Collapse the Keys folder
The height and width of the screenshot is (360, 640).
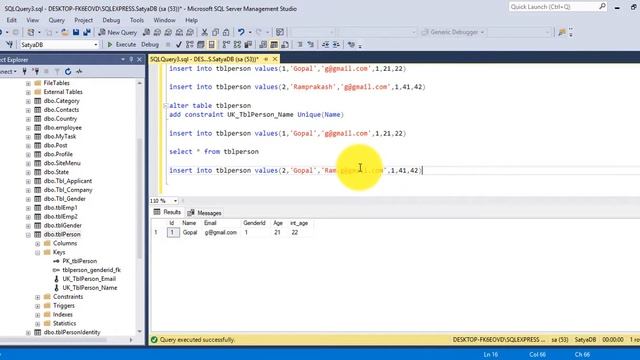(38, 253)
